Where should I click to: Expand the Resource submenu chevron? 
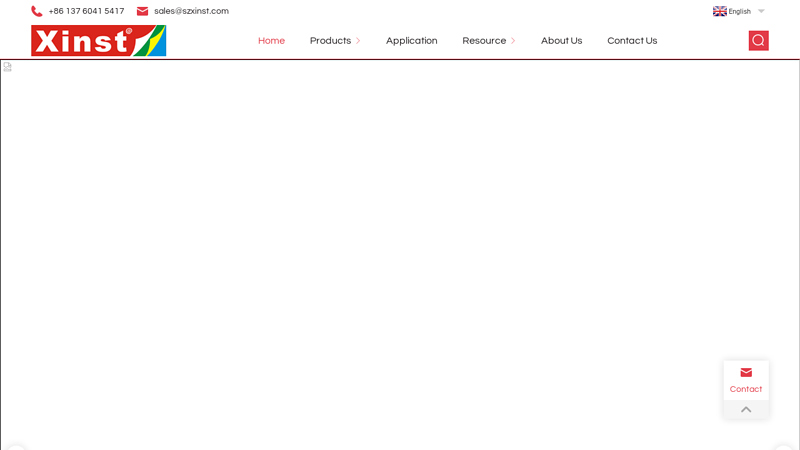(x=513, y=41)
